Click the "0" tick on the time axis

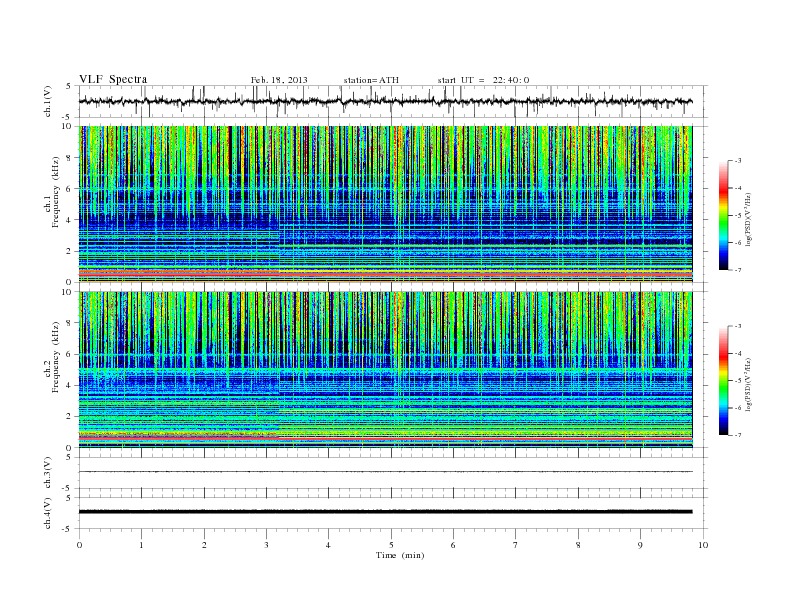pyautogui.click(x=79, y=545)
